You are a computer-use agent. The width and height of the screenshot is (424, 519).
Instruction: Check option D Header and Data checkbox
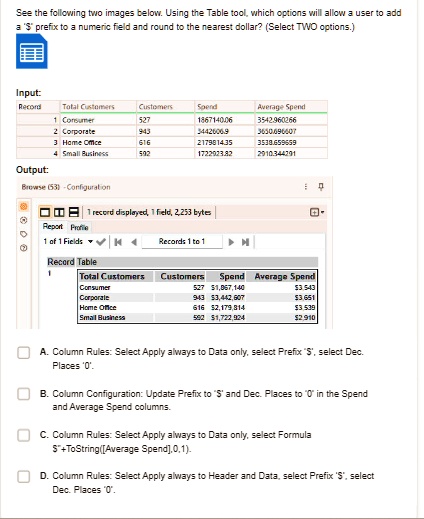click(x=24, y=476)
